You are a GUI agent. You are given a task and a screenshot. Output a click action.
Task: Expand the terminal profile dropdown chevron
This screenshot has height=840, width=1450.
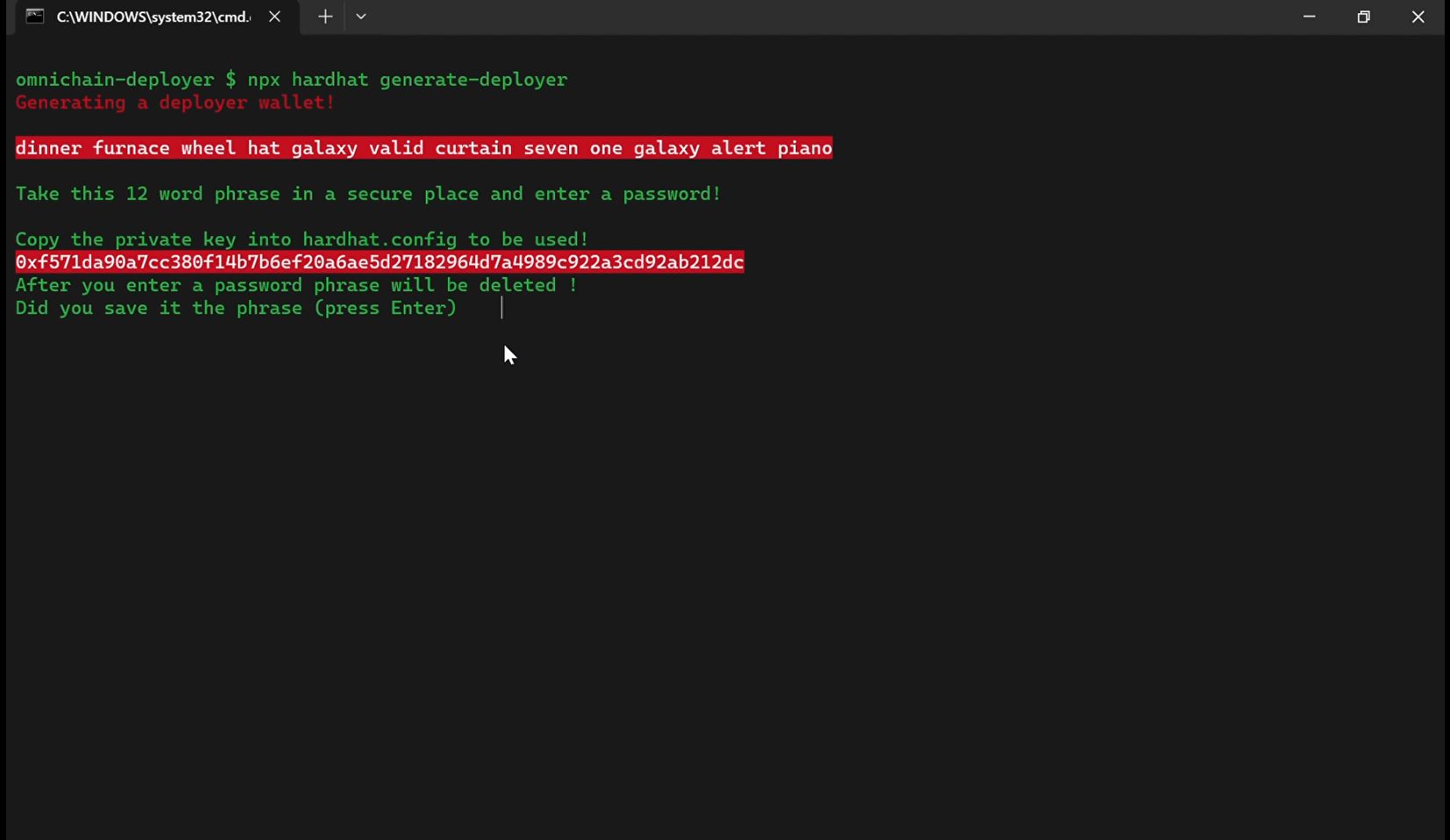(x=361, y=17)
